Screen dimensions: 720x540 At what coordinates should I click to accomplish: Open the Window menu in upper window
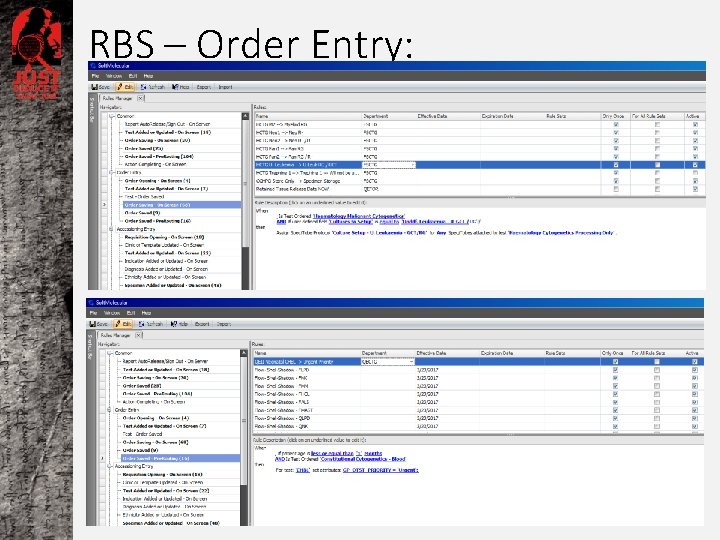(x=114, y=76)
